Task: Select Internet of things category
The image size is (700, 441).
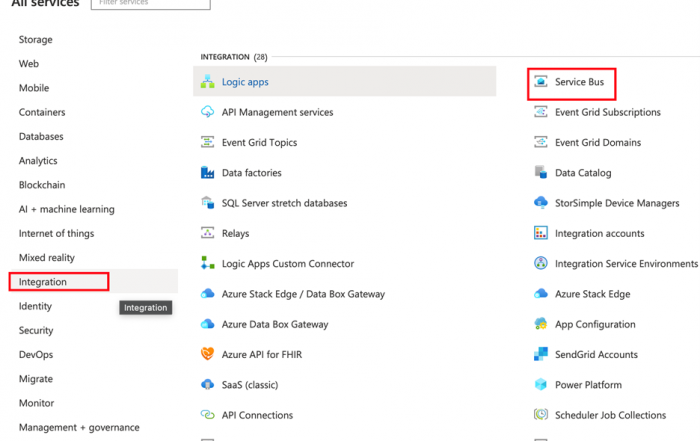Action: tap(56, 233)
